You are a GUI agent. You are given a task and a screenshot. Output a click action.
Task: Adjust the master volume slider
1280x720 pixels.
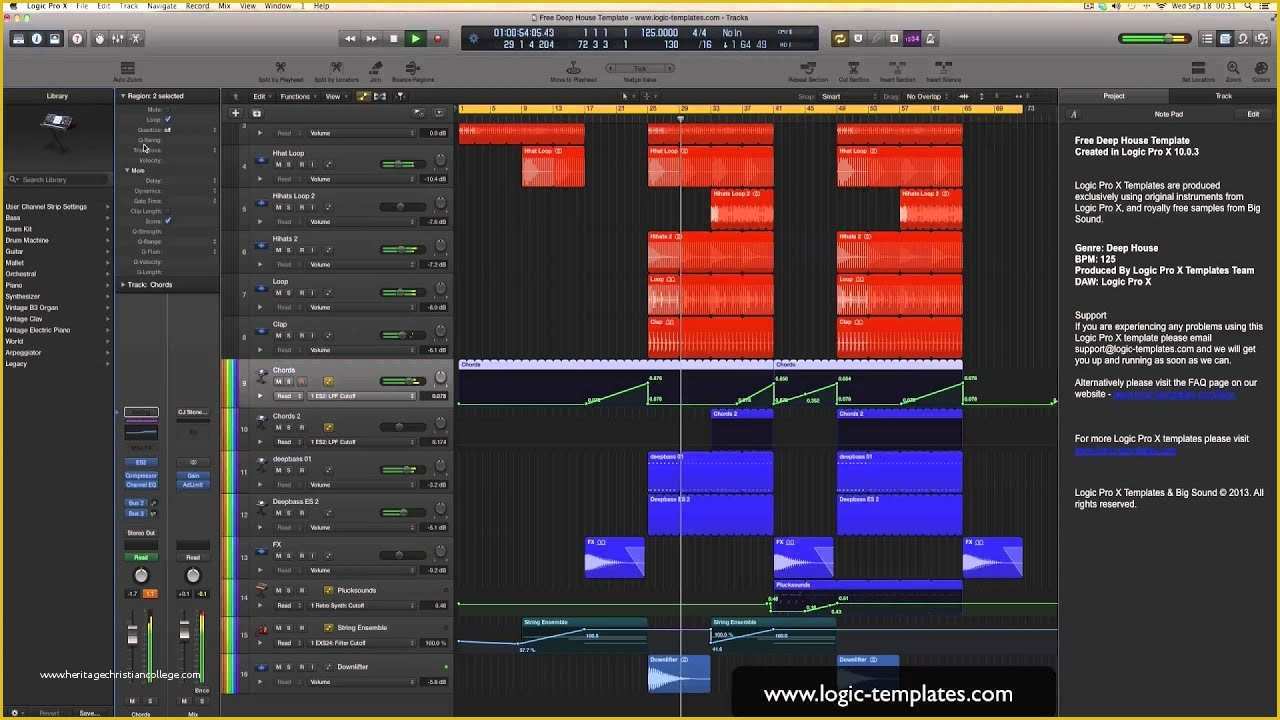click(1155, 39)
